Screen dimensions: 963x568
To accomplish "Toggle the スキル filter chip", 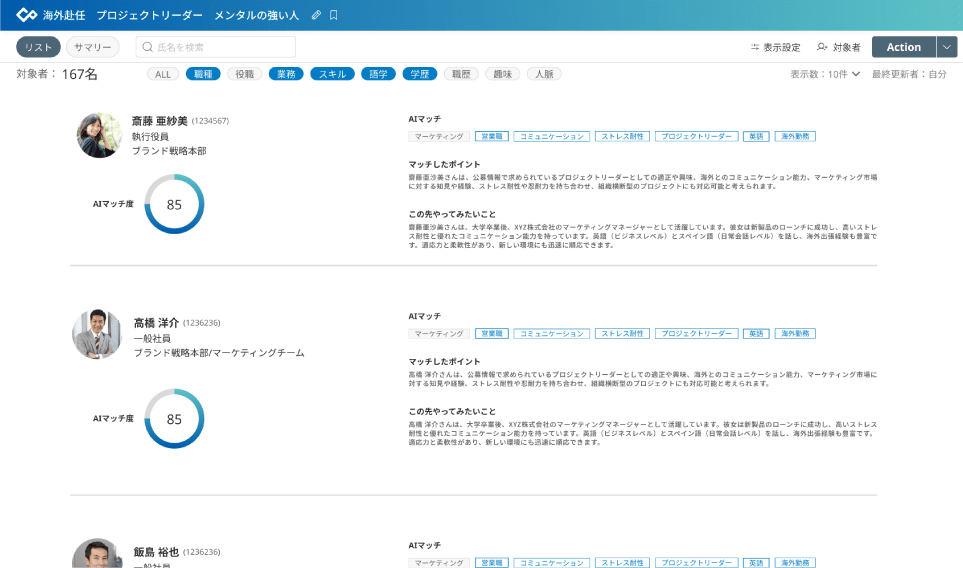I will pos(332,74).
